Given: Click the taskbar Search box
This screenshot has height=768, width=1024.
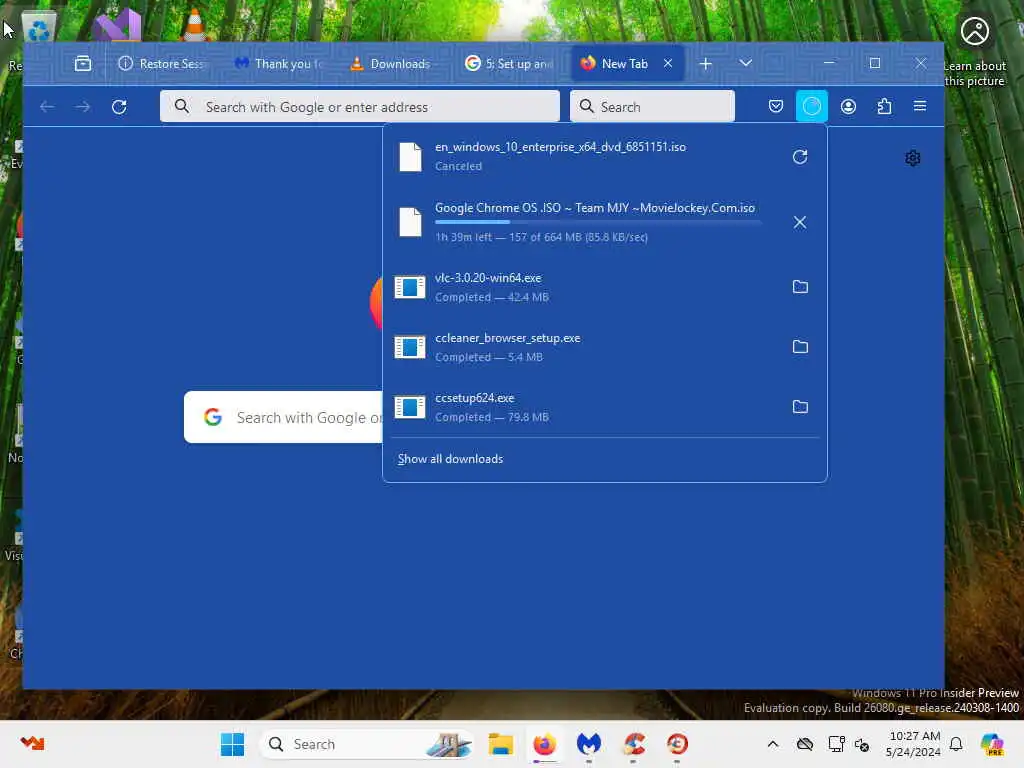Looking at the screenshot, I should (368, 744).
